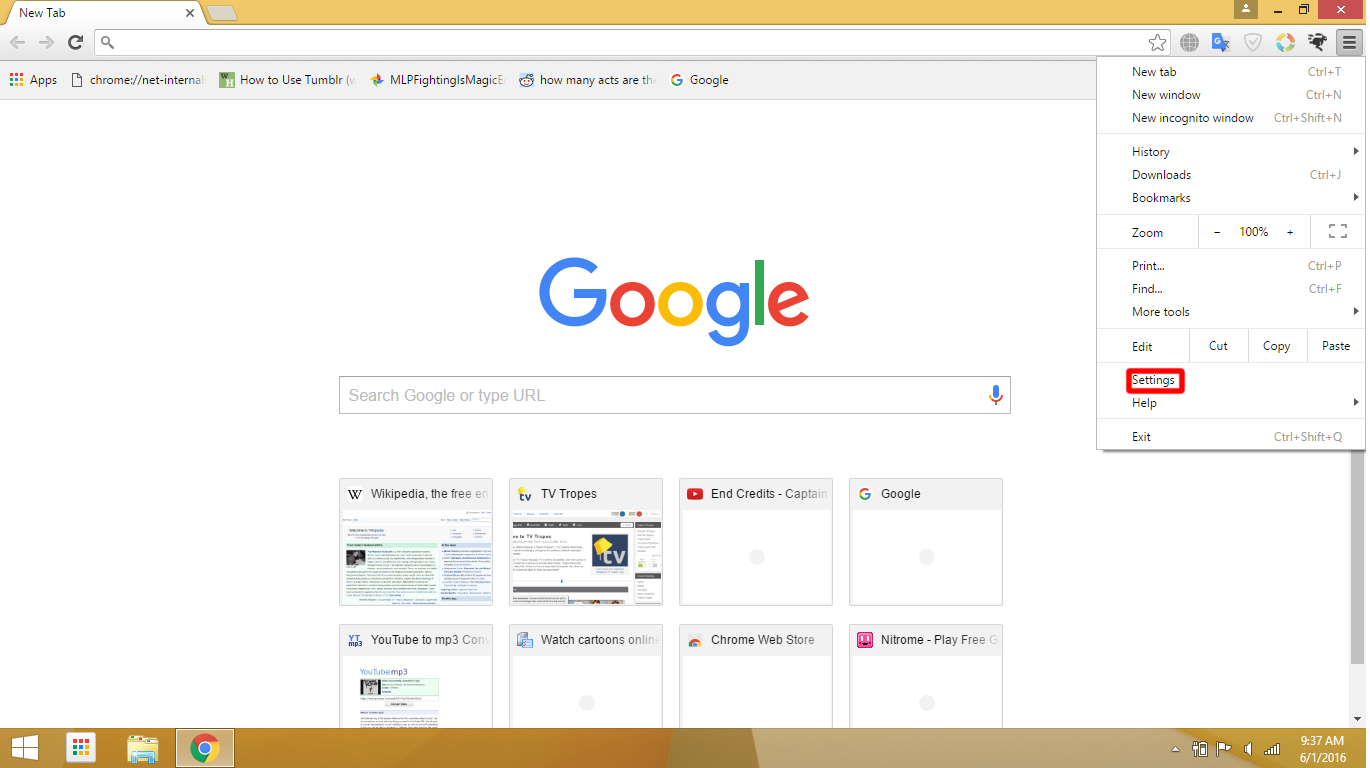Open the TV Tropes thumbnail tile
The image size is (1370, 768).
pos(586,542)
